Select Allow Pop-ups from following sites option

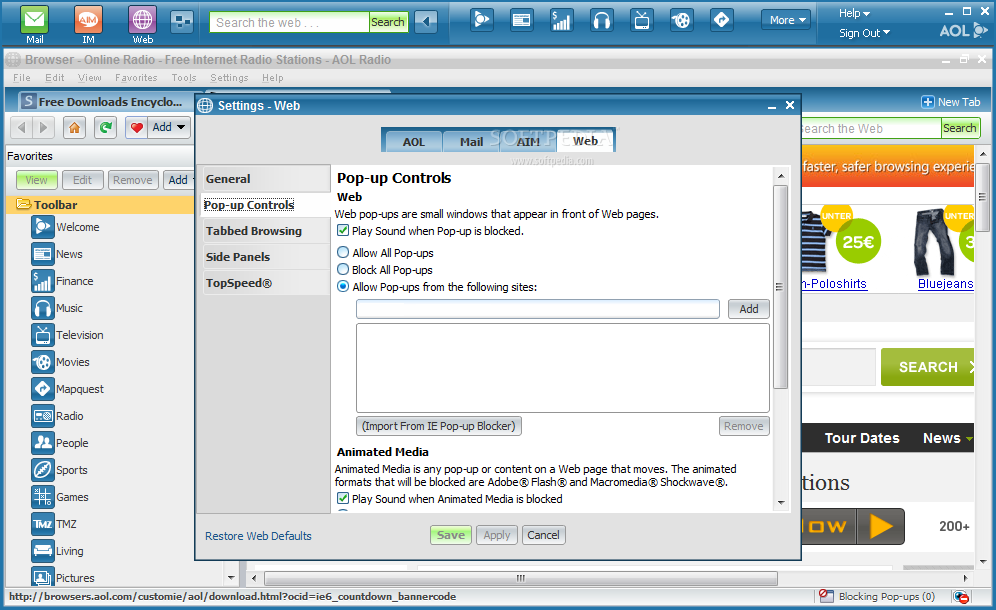[343, 287]
